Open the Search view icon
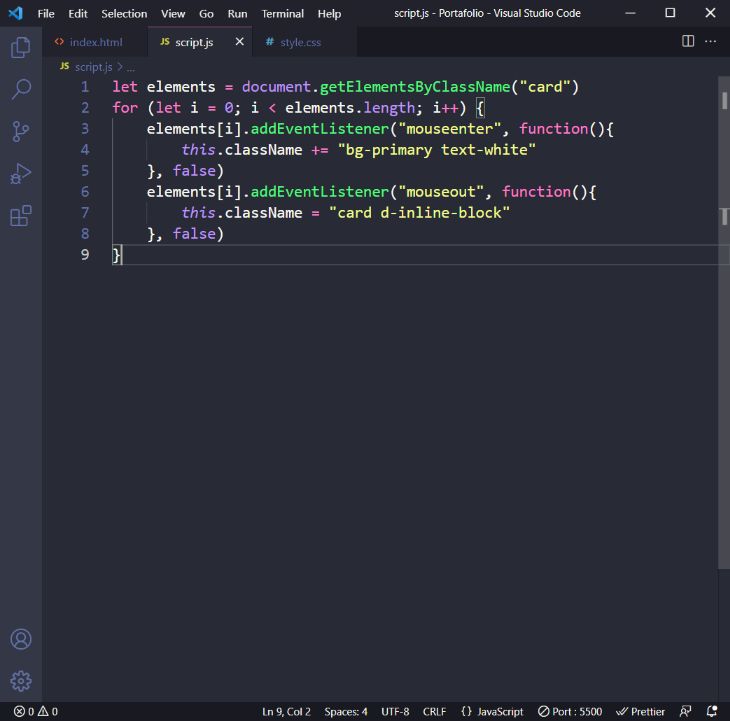 click(20, 90)
